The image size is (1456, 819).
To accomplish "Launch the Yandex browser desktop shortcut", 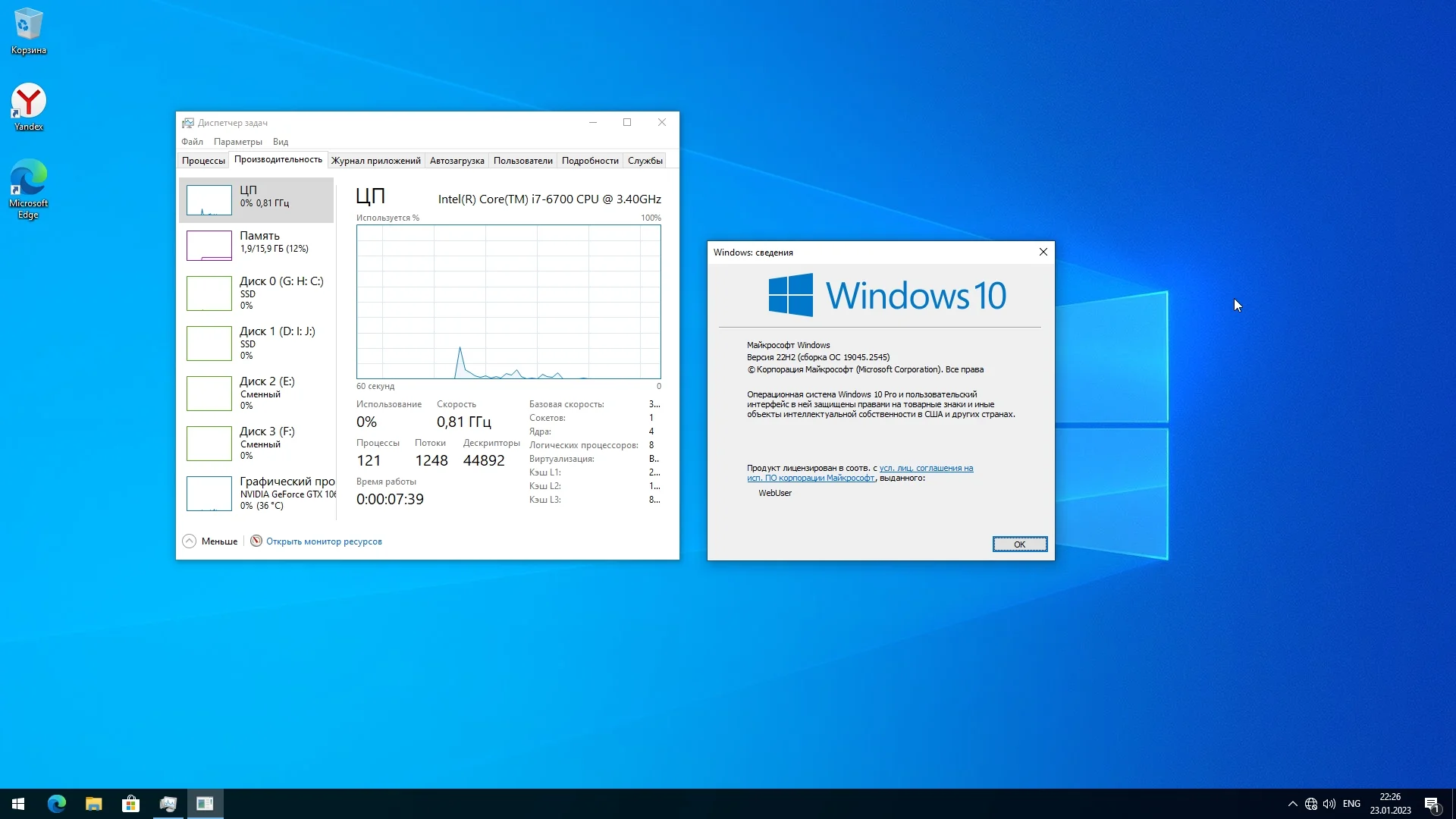I will tap(28, 106).
